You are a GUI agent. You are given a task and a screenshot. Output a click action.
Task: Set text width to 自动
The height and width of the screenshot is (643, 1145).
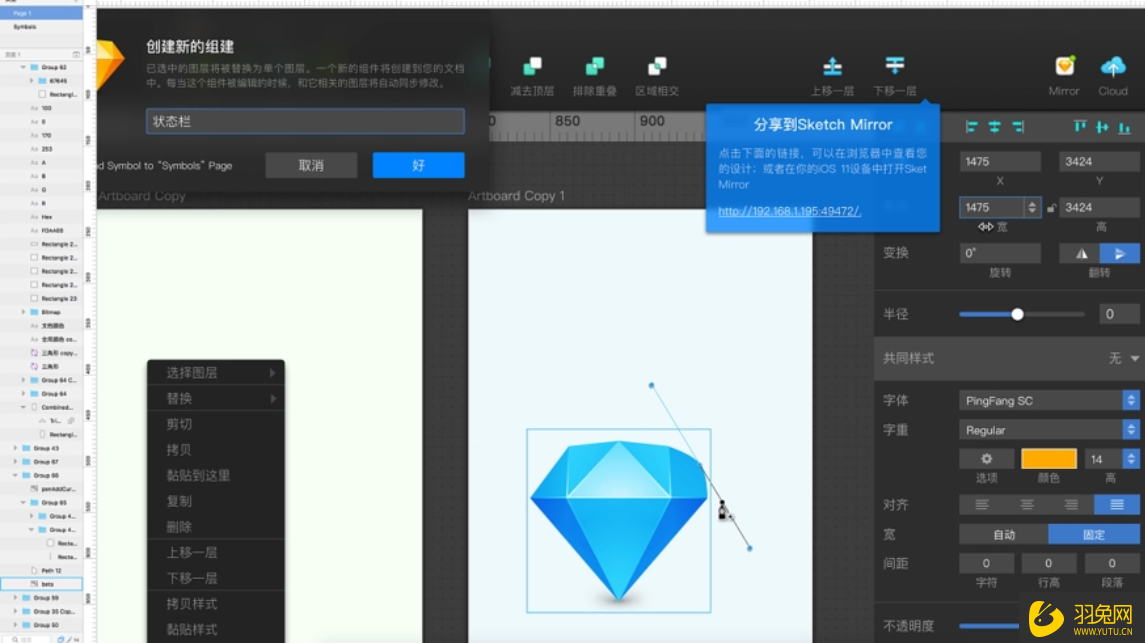pos(1004,534)
